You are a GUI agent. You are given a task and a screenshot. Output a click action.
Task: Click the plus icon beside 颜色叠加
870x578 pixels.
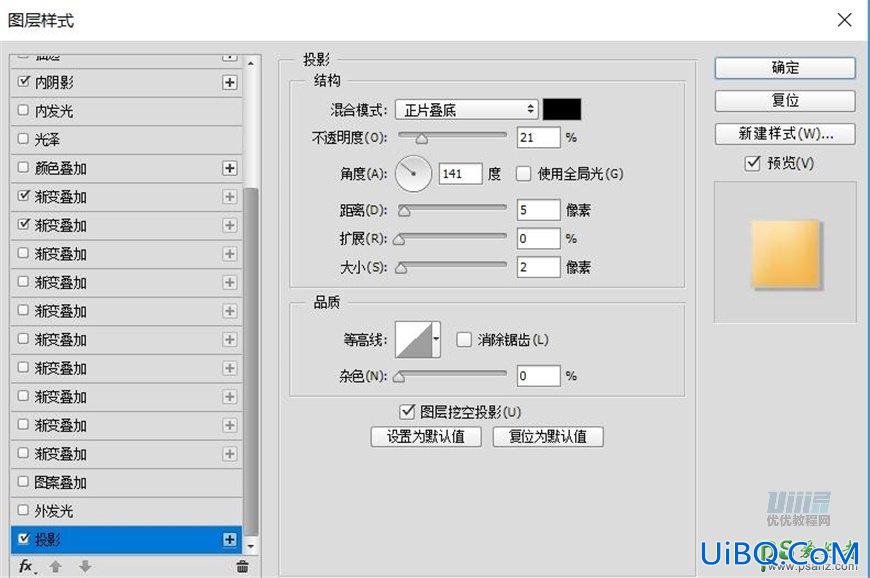230,168
